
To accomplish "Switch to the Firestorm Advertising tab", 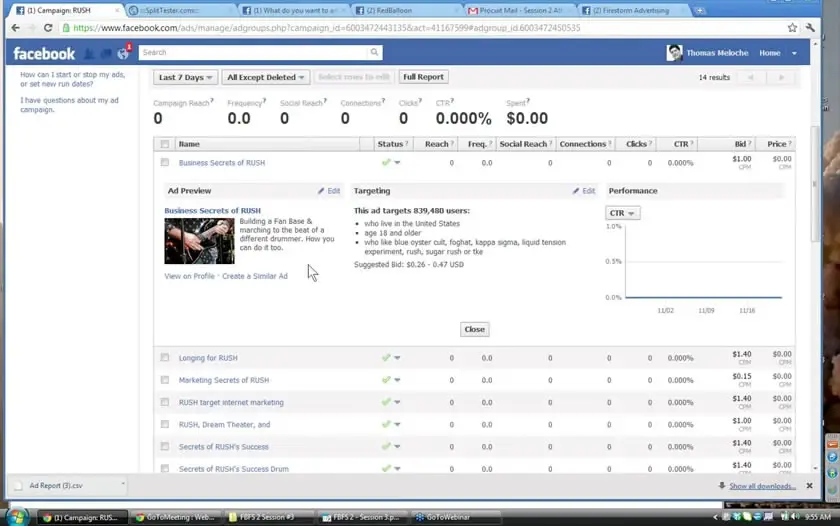I will (633, 11).
